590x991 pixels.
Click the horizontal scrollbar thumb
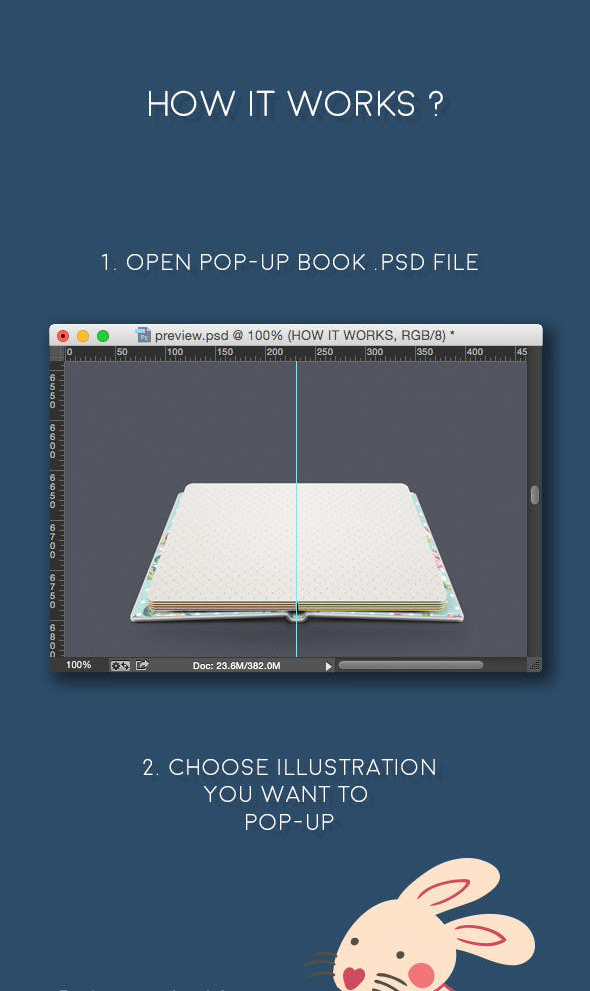(x=411, y=665)
